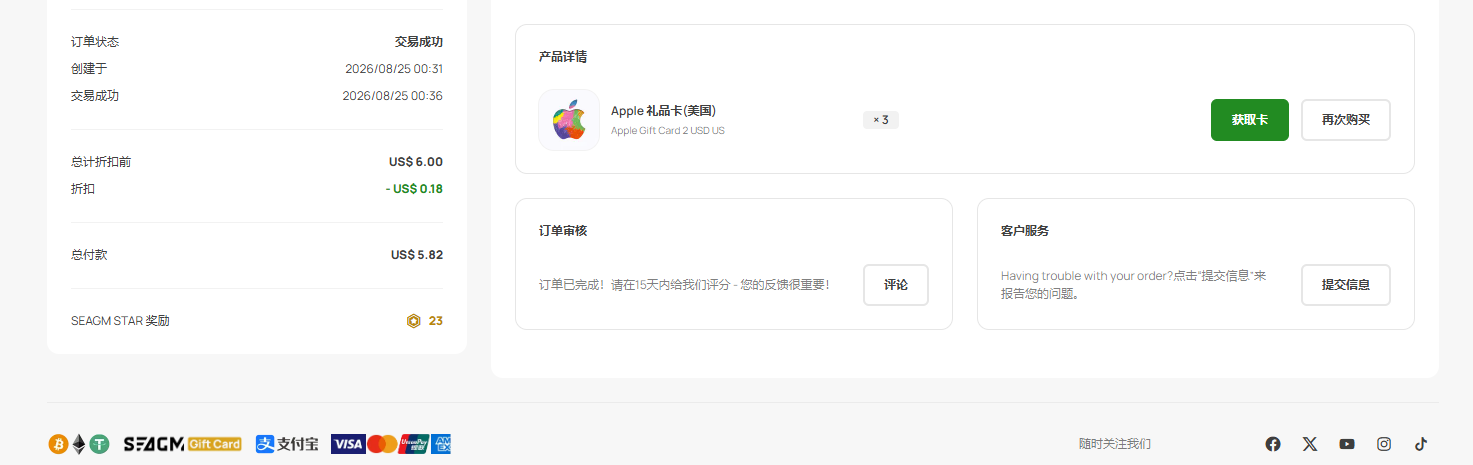Open the X (Twitter) social icon
Viewport: 1473px width, 465px height.
click(1310, 444)
